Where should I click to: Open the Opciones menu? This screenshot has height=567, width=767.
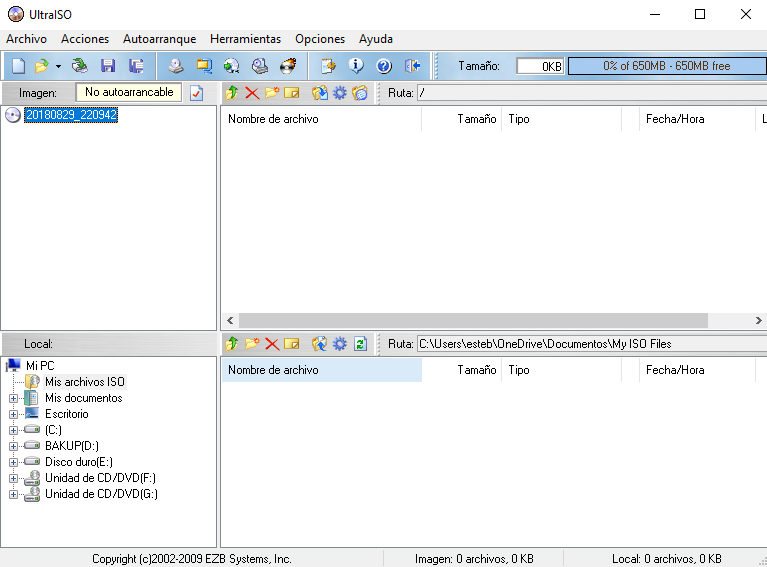point(320,39)
